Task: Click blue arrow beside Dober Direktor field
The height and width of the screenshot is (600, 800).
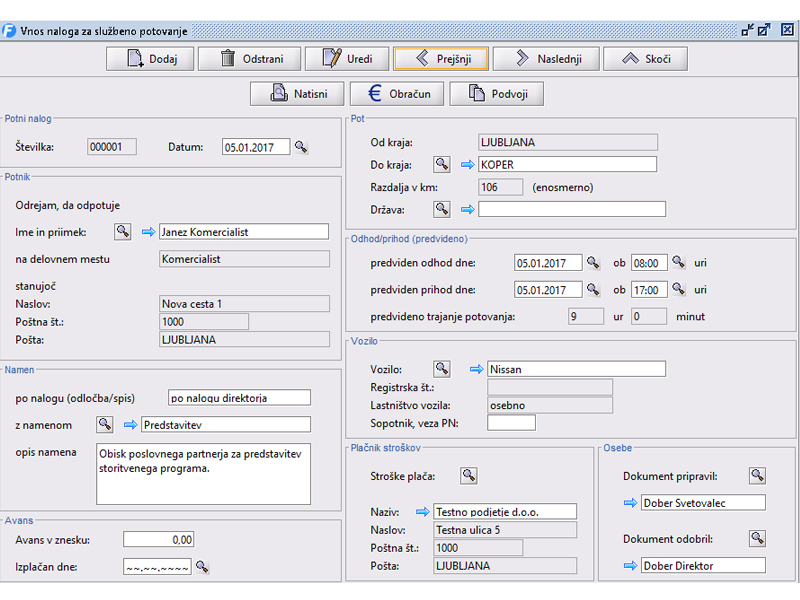Action: (631, 566)
